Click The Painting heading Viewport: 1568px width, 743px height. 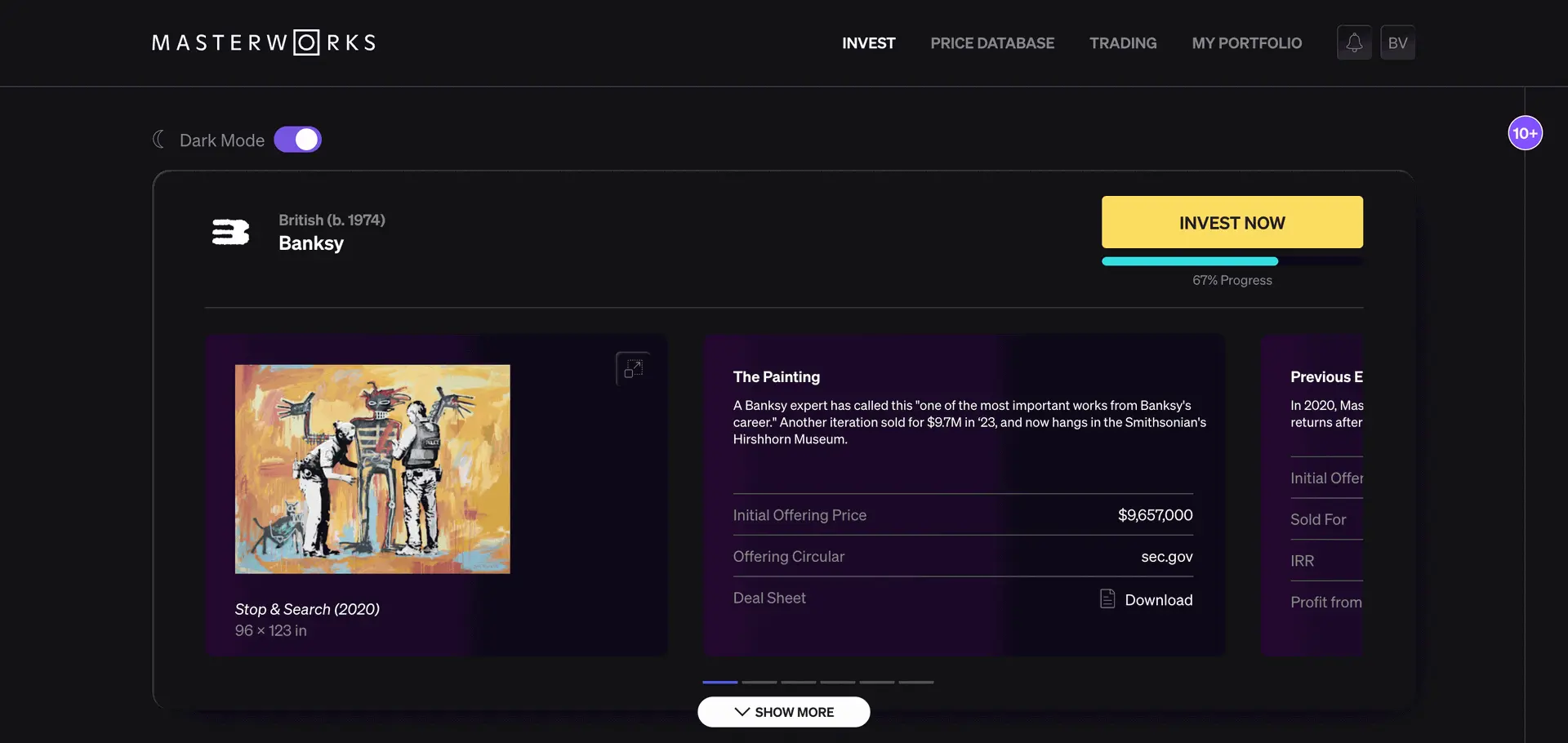pyautogui.click(x=777, y=376)
